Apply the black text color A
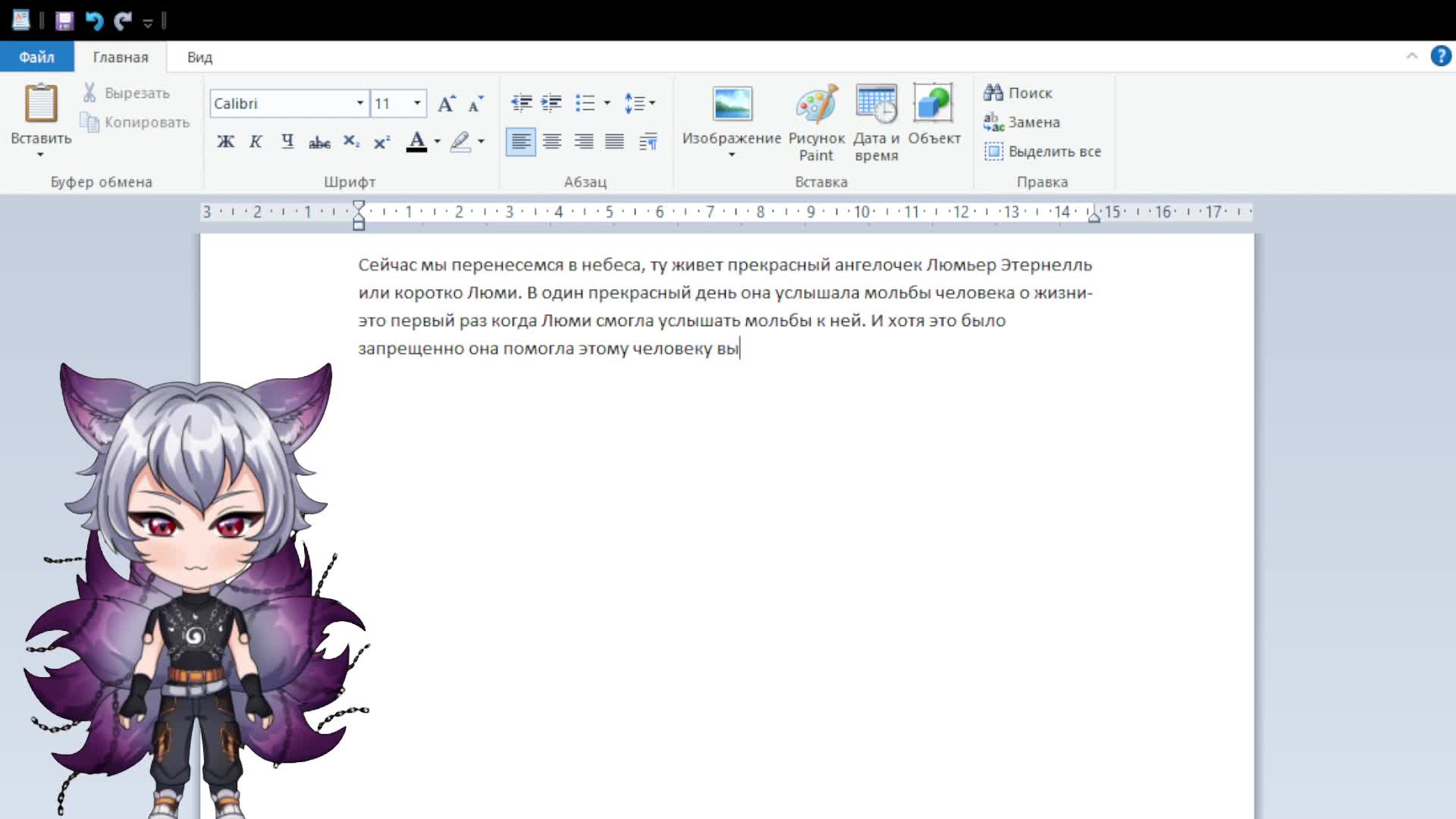This screenshot has width=1456, height=819. 416,142
